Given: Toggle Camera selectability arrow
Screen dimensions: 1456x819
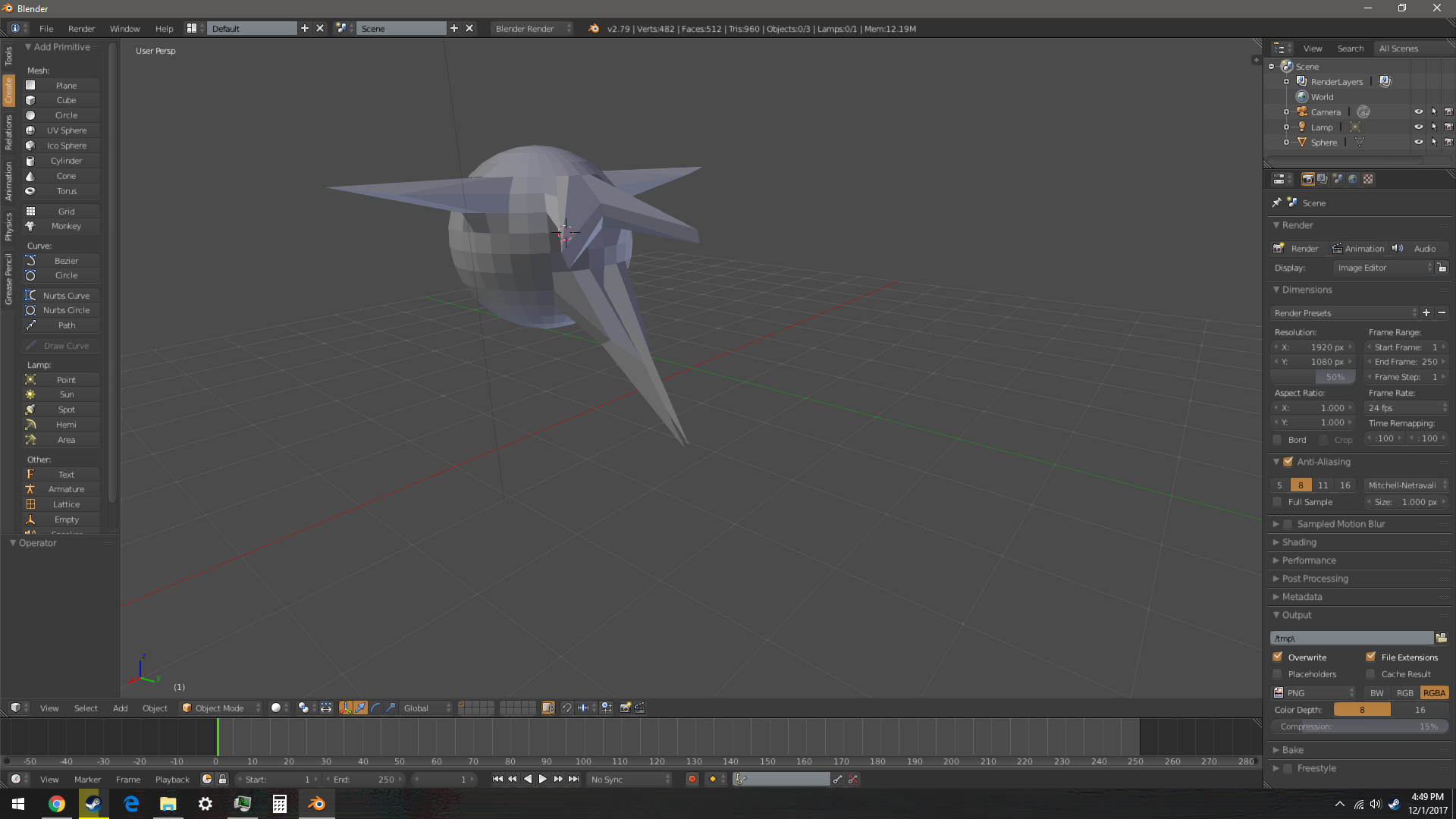Looking at the screenshot, I should pyautogui.click(x=1433, y=111).
